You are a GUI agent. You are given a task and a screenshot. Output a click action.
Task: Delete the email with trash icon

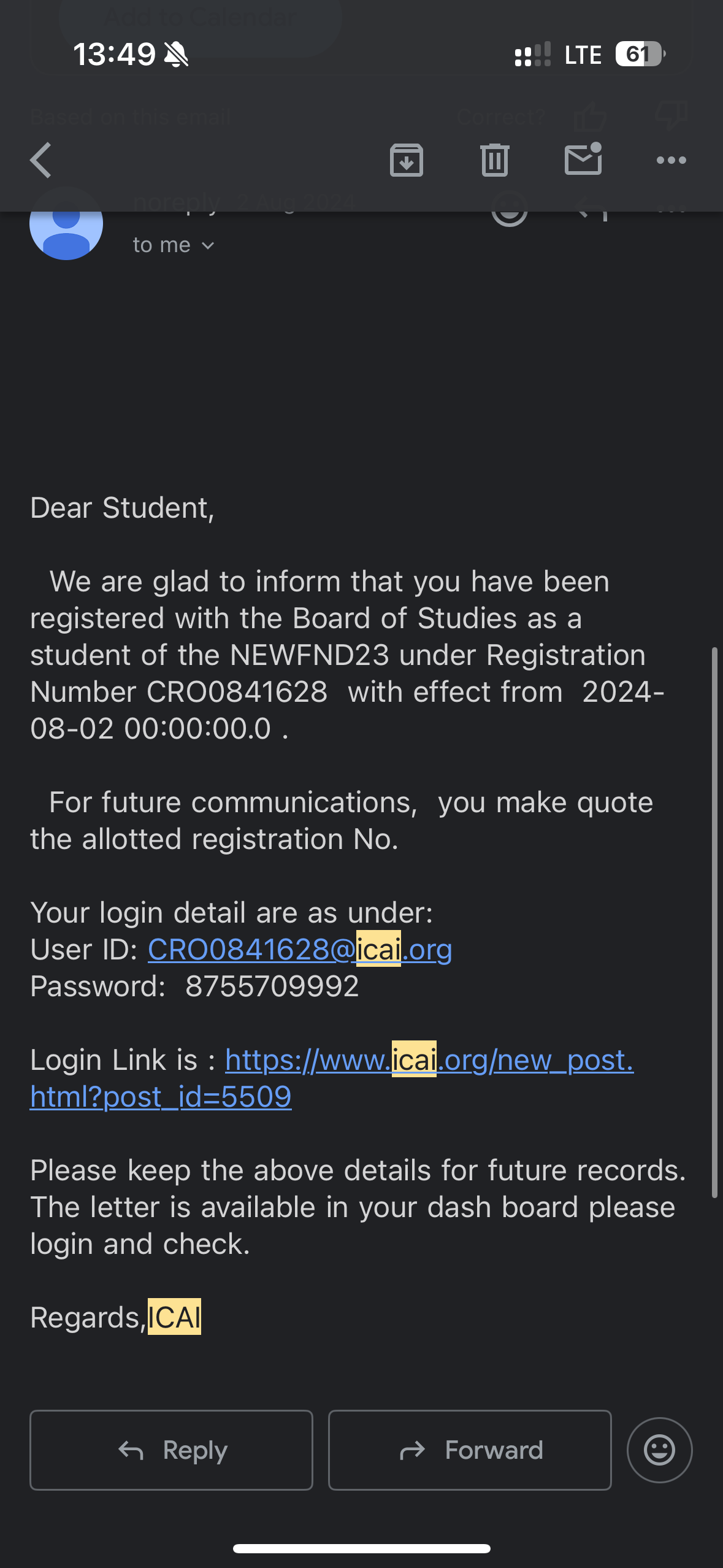point(495,161)
